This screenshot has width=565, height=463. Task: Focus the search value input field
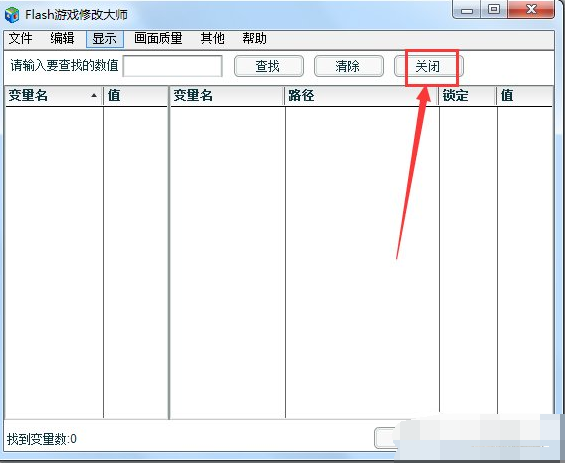click(173, 66)
